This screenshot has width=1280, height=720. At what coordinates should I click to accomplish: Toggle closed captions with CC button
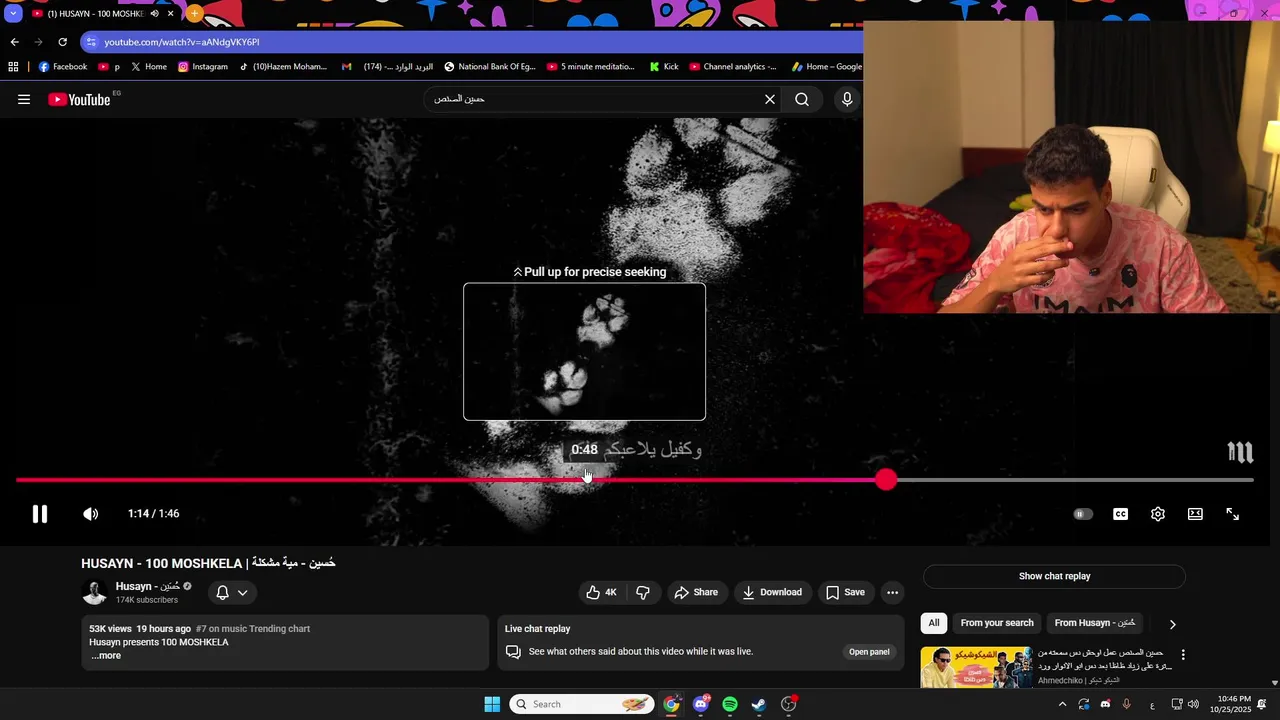(x=1121, y=514)
